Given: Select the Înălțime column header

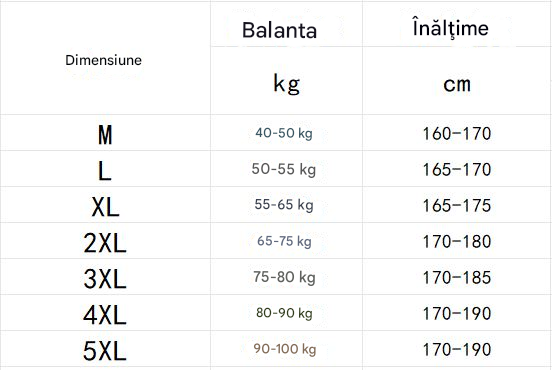Looking at the screenshot, I should click(x=457, y=24).
